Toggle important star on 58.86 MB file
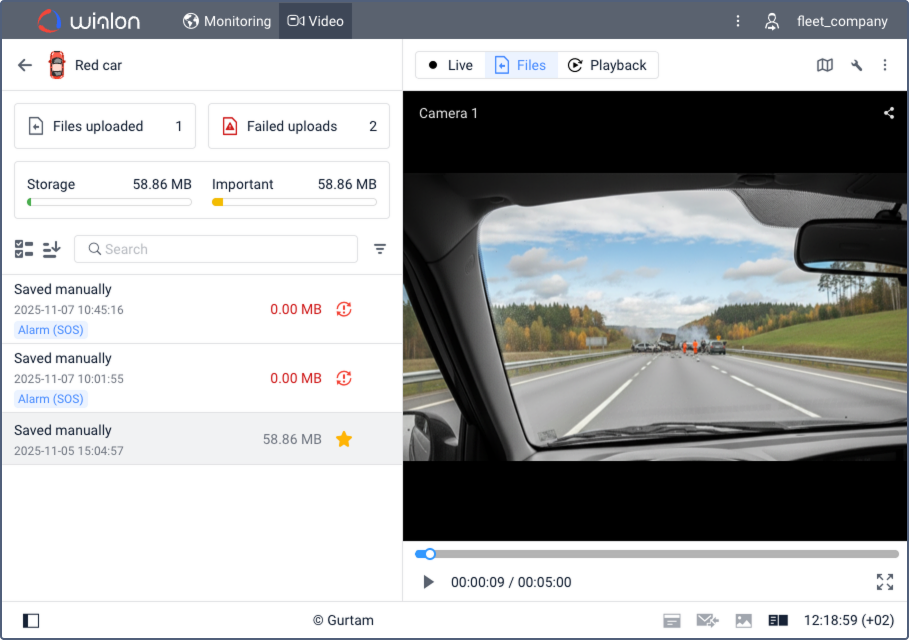The image size is (909, 640). pos(344,439)
